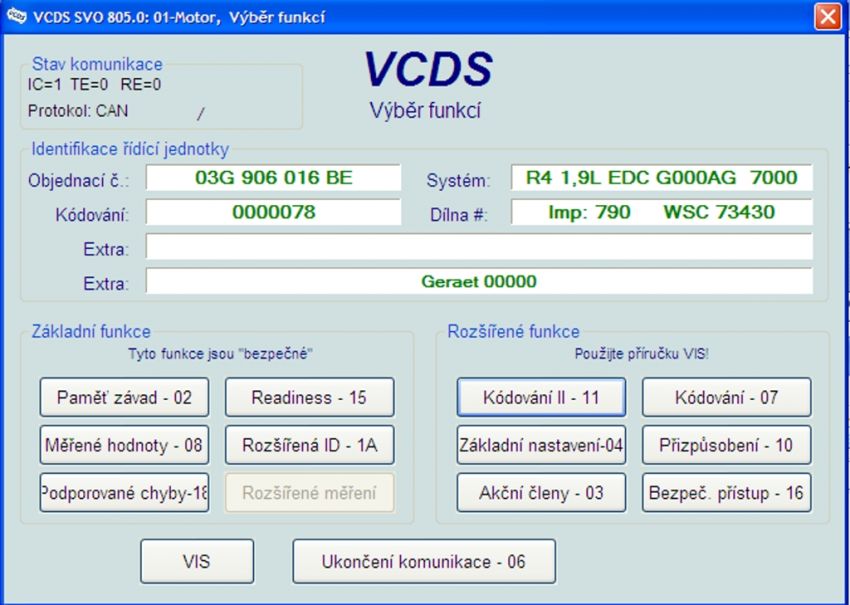Viewport: 850px width, 605px height.
Task: Click the VIS button
Action: tap(197, 561)
